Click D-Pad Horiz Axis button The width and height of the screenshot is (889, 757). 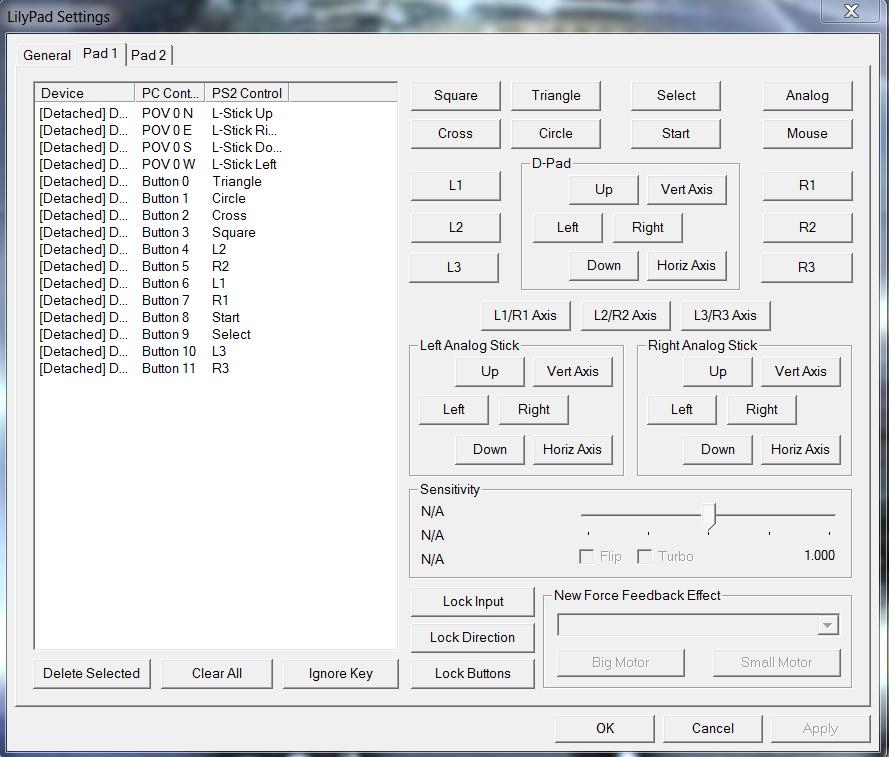[687, 265]
